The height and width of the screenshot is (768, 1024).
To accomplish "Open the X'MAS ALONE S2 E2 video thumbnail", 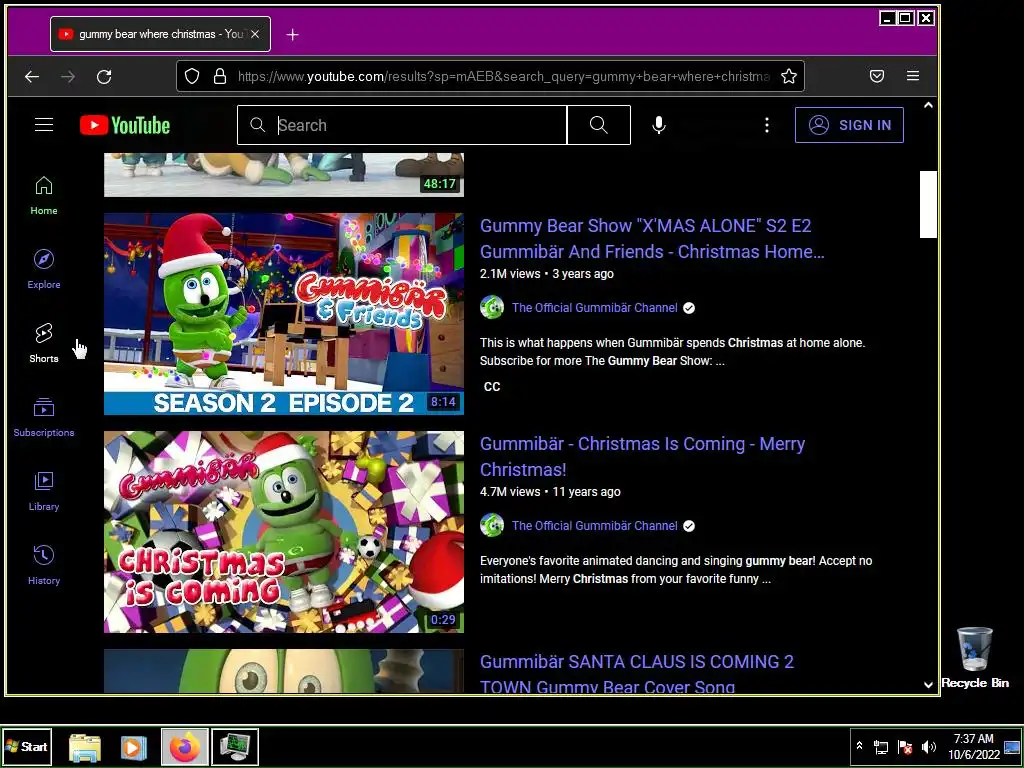I will pyautogui.click(x=284, y=313).
